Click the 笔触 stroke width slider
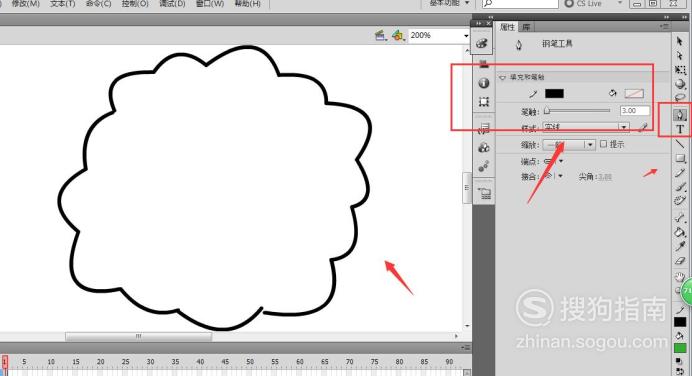 pyautogui.click(x=578, y=111)
